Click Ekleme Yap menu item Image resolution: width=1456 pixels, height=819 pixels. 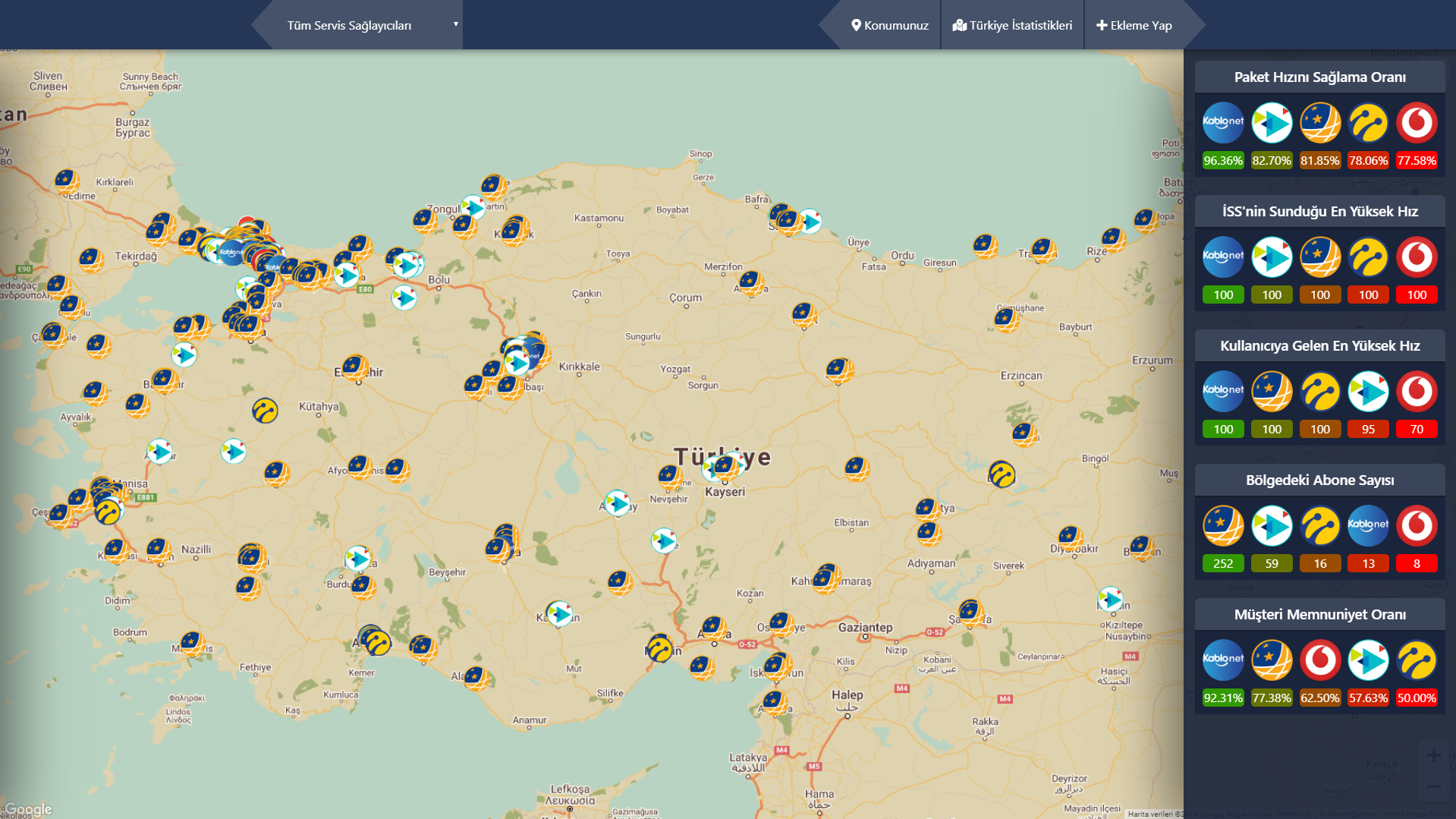click(1134, 25)
